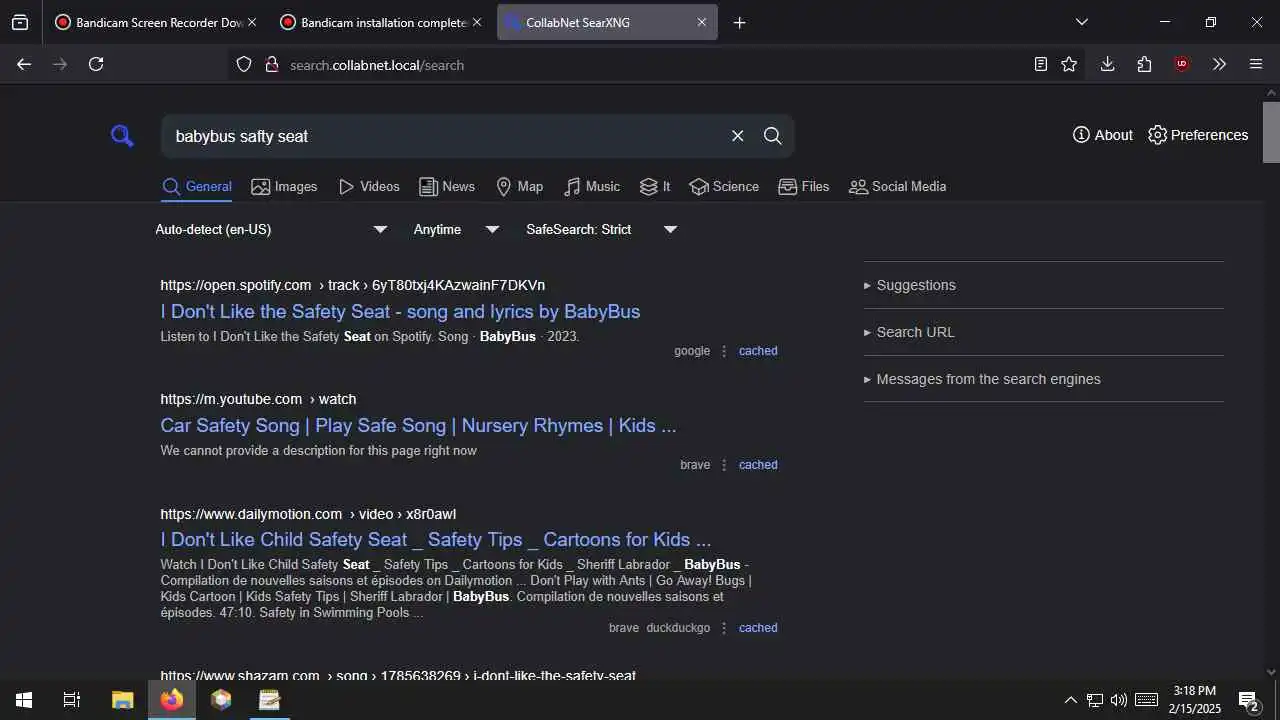Open the Extensions puzzle icon
Viewport: 1280px width, 720px height.
[1144, 64]
